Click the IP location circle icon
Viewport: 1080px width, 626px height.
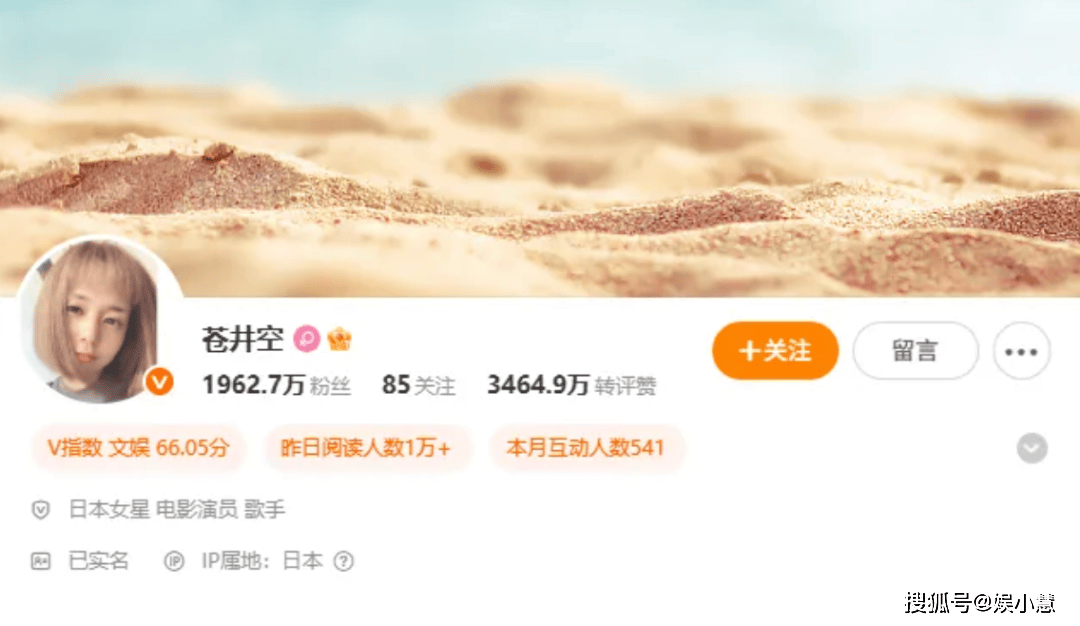[x=174, y=561]
